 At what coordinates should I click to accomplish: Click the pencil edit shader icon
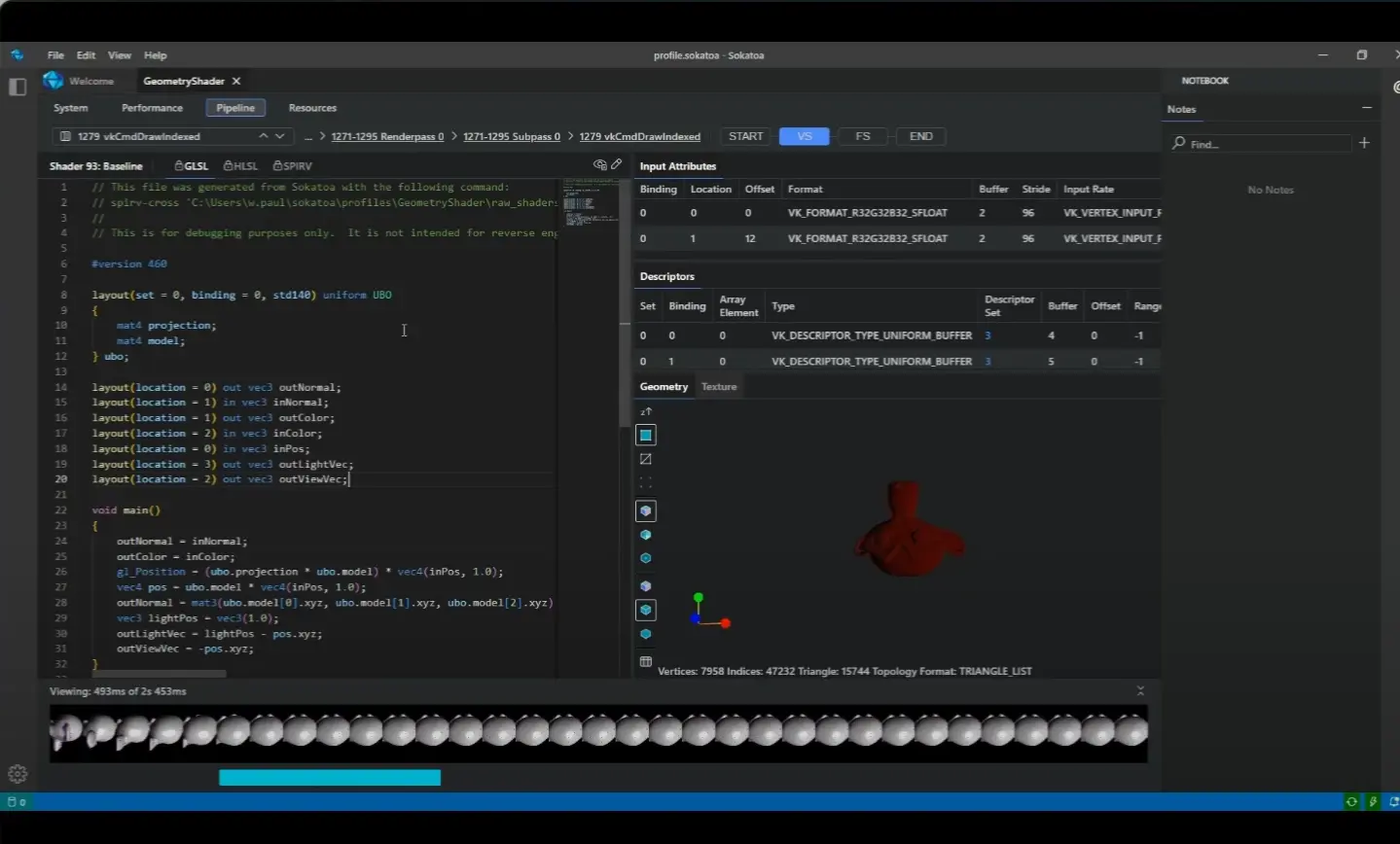pos(617,164)
